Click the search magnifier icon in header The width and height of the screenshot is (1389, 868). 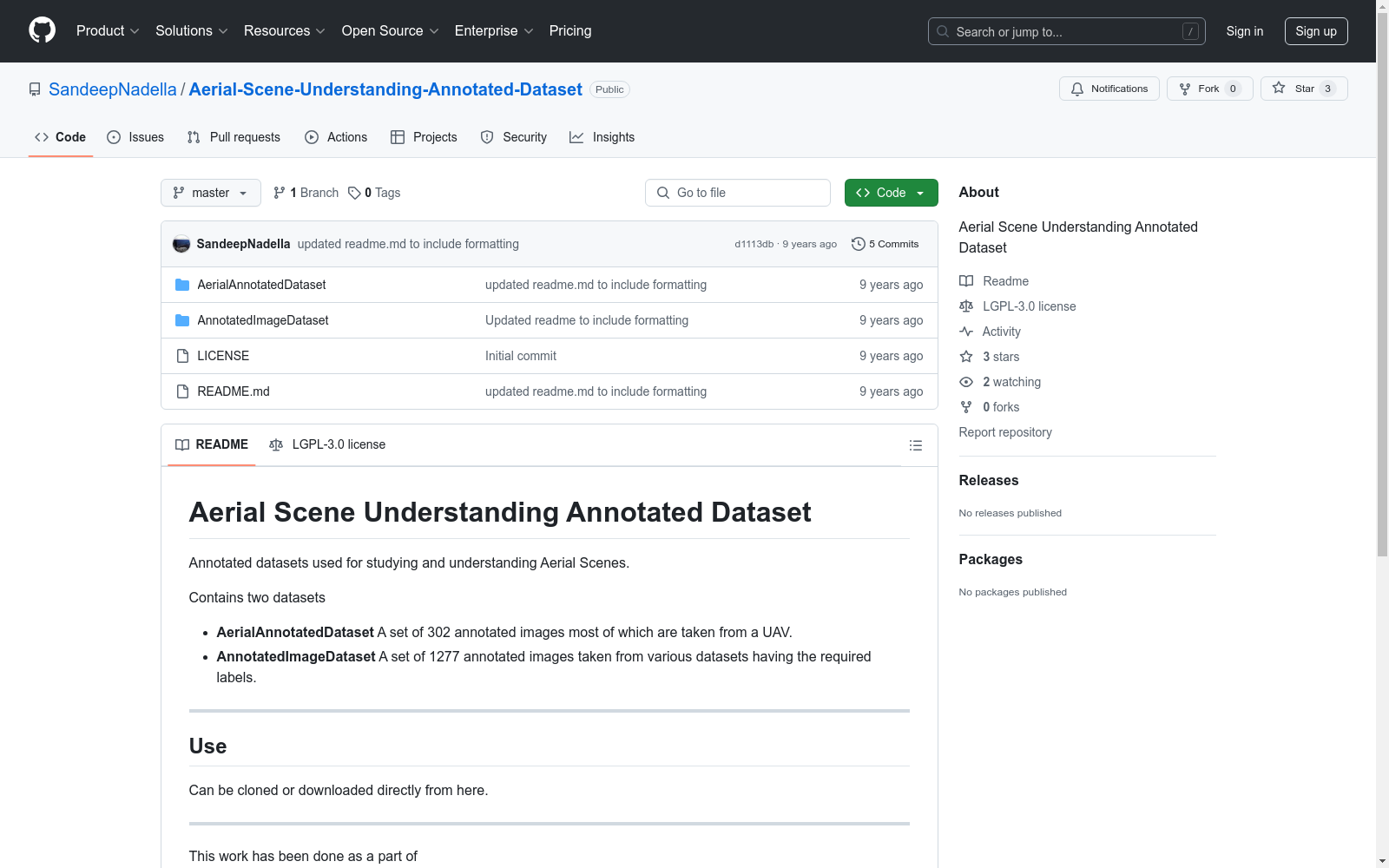tap(943, 31)
